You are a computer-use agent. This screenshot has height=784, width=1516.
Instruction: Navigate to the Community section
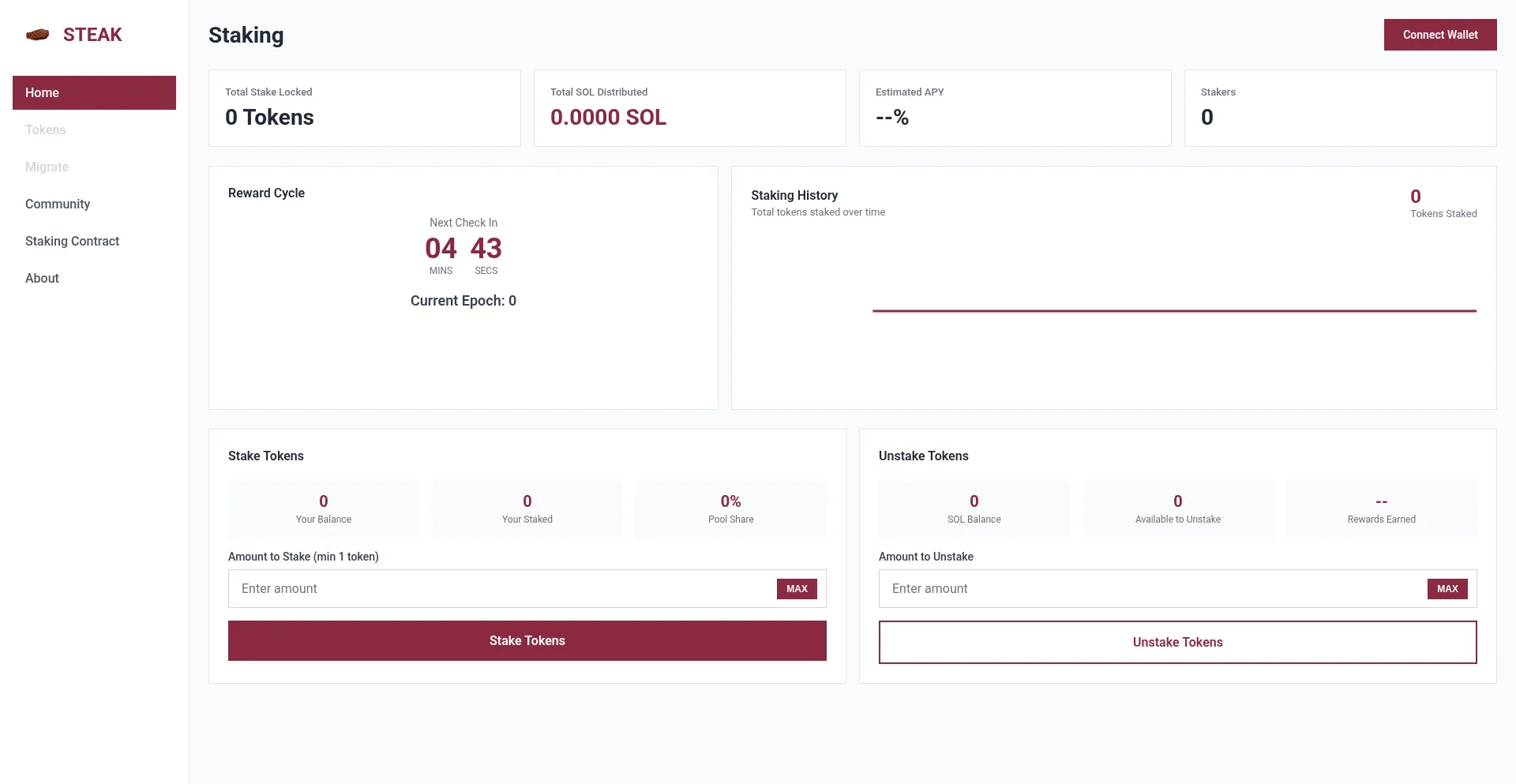58,204
